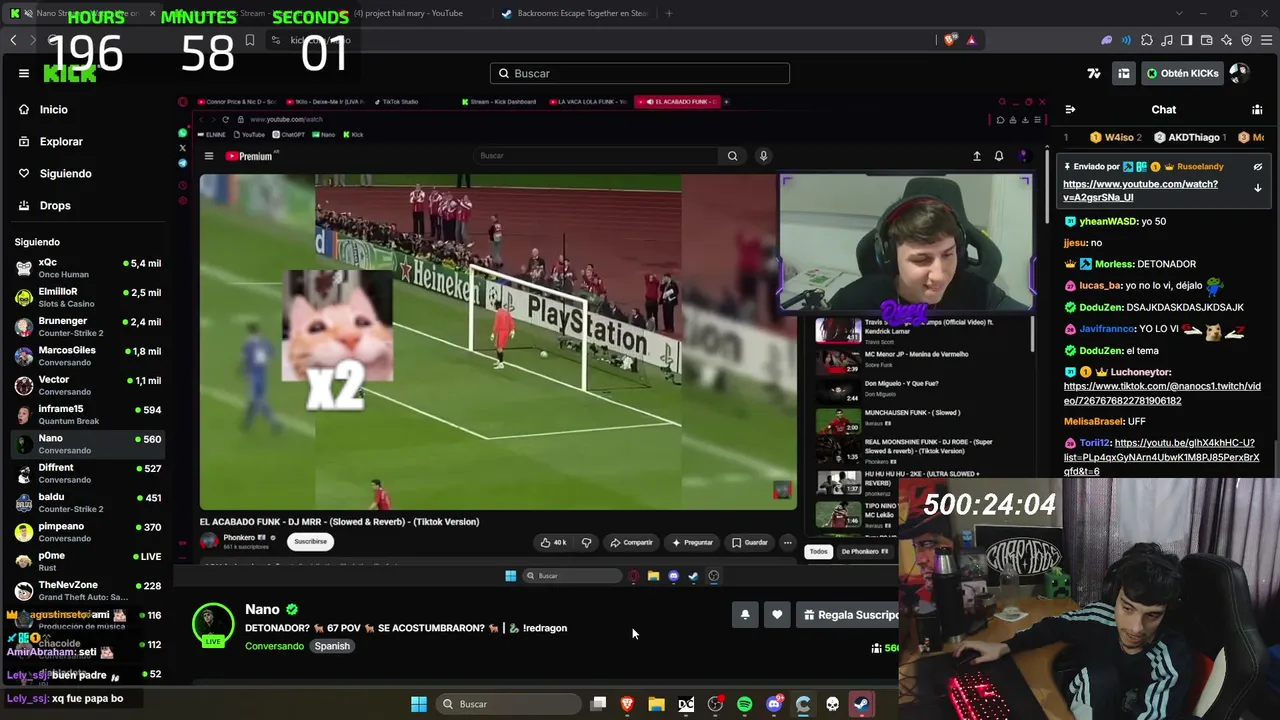Open the skull app on the taskbar
The height and width of the screenshot is (720, 1280).
(x=832, y=704)
